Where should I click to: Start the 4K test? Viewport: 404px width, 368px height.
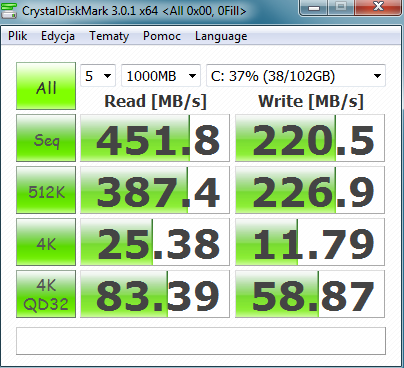[46, 242]
